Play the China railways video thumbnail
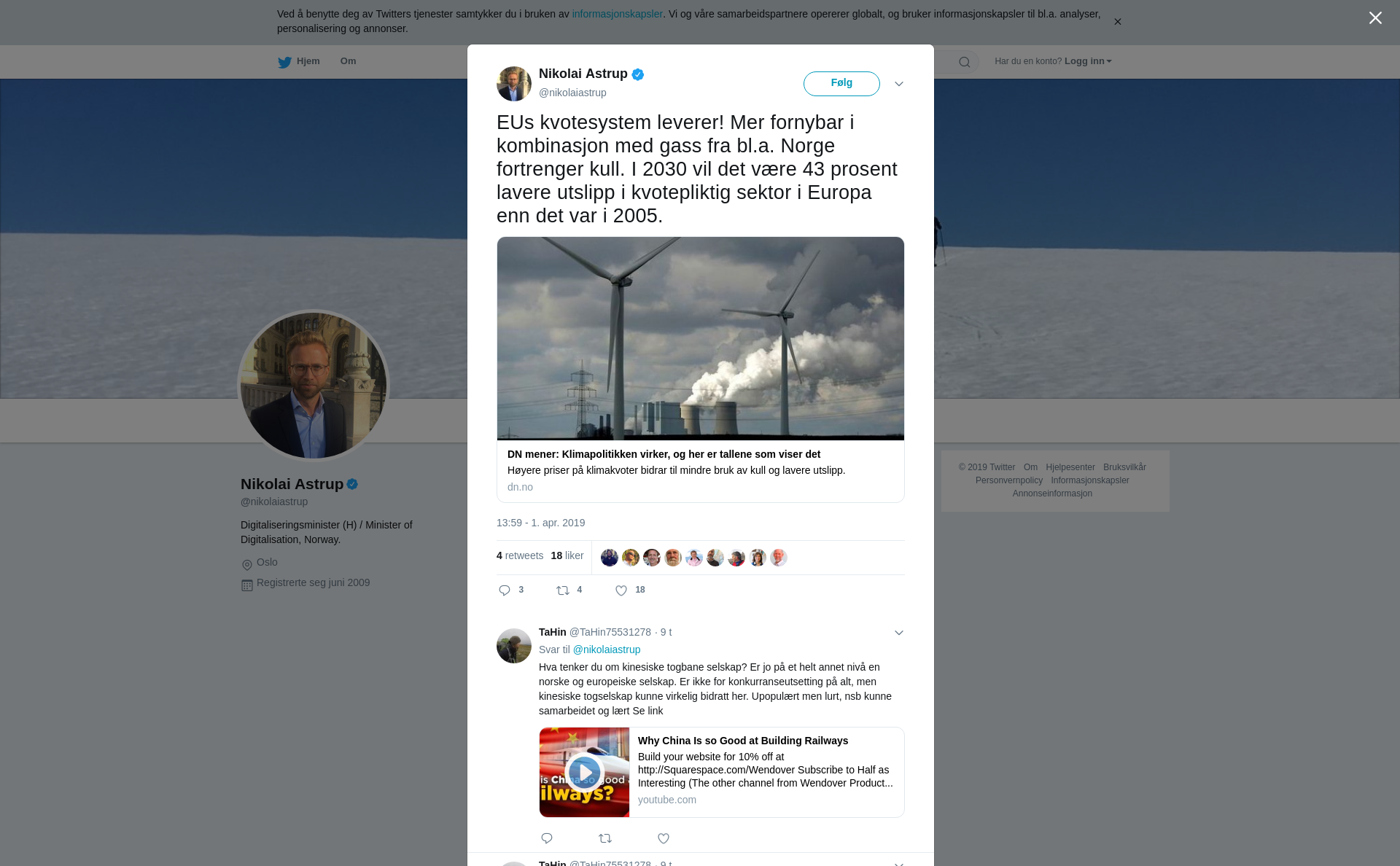The width and height of the screenshot is (1400, 866). (584, 772)
